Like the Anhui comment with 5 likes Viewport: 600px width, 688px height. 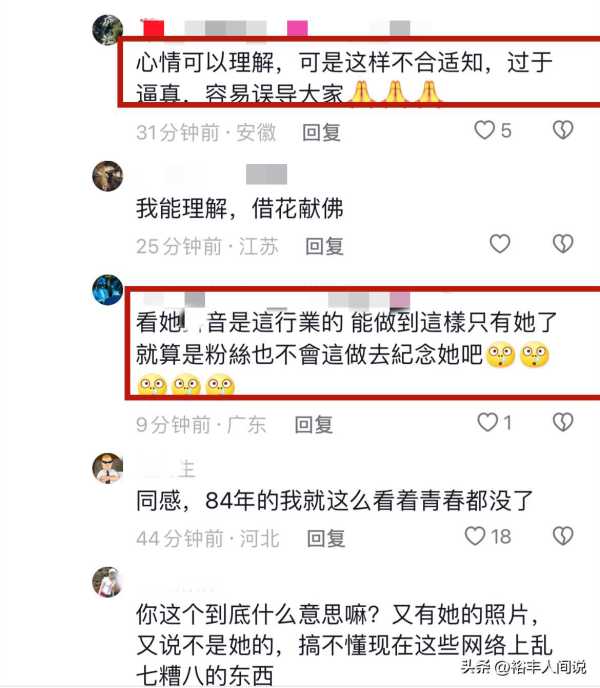(485, 130)
